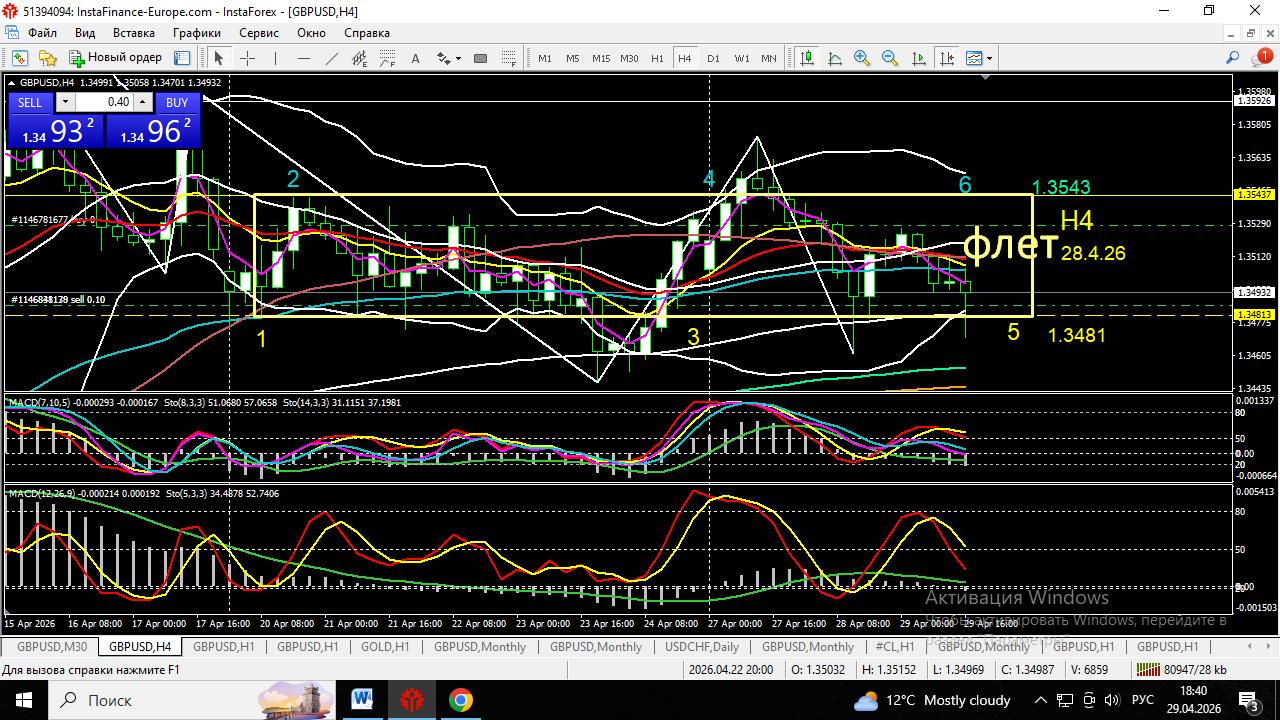Open the #CL,H1 chart tab
1280x720 pixels.
point(895,647)
